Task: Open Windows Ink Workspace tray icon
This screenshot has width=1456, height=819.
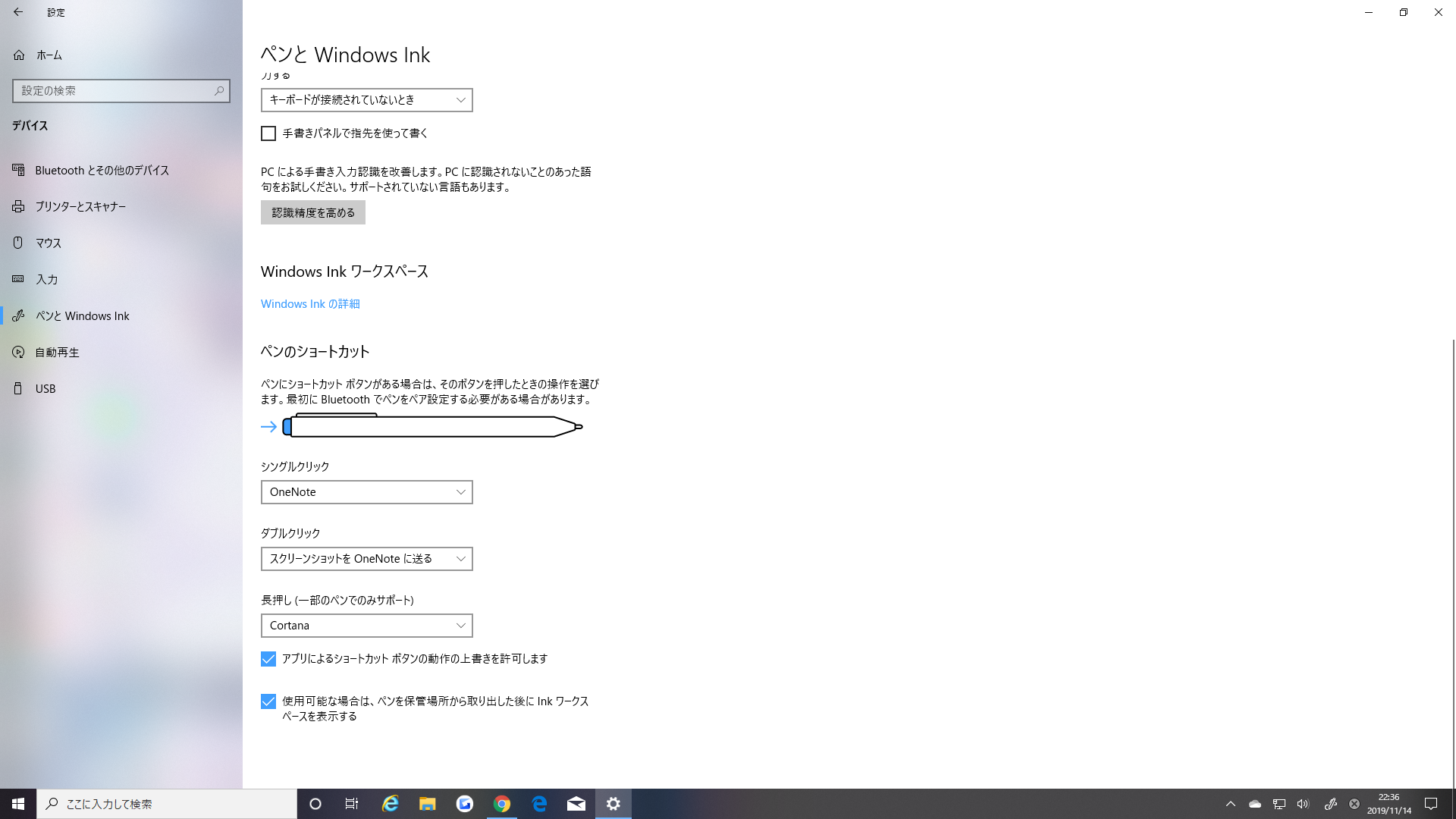Action: [x=1330, y=804]
